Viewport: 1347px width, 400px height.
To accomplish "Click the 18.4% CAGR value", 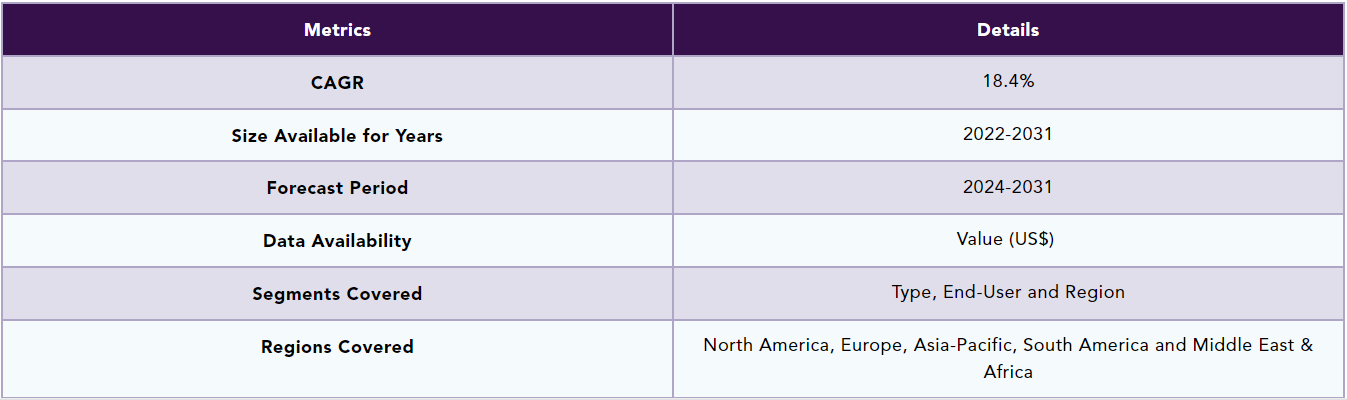I will coord(1008,82).
